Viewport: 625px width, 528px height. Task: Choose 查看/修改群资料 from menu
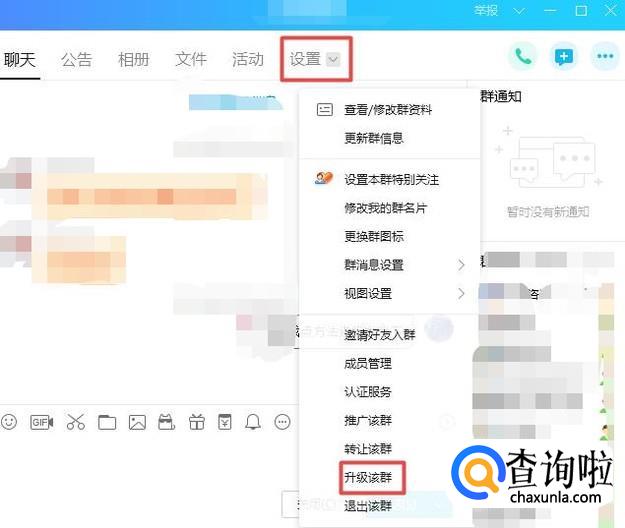(388, 110)
